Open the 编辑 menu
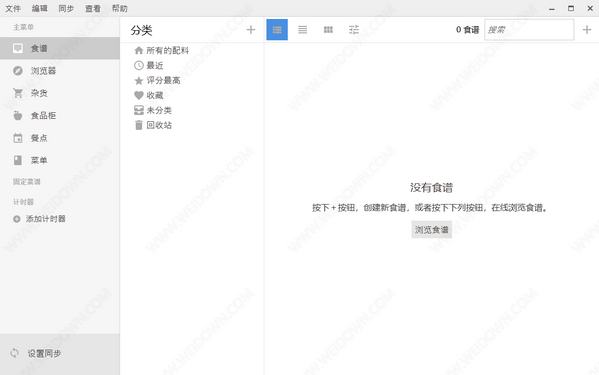 coord(39,8)
